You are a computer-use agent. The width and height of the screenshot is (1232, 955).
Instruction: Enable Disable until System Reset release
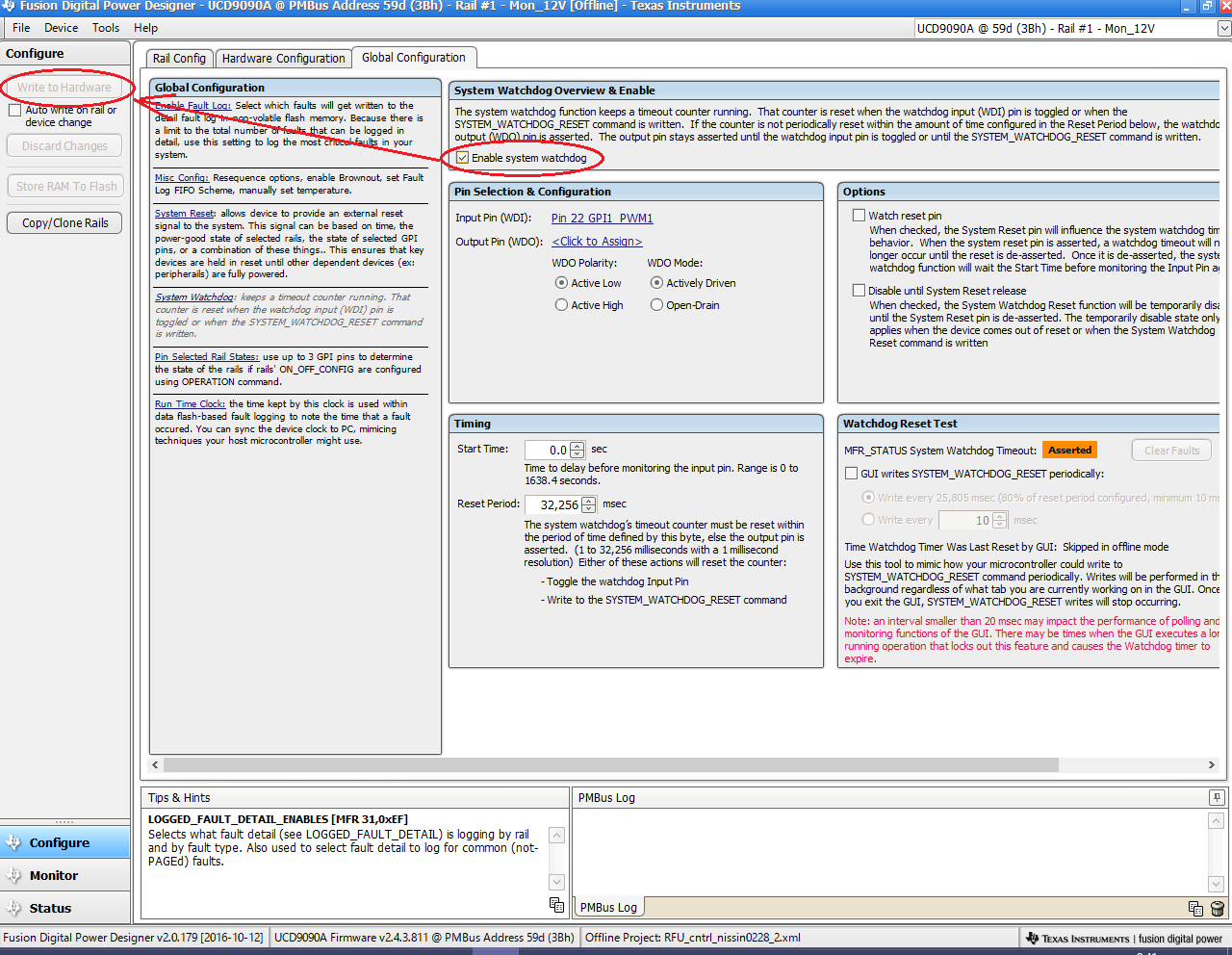click(x=859, y=291)
